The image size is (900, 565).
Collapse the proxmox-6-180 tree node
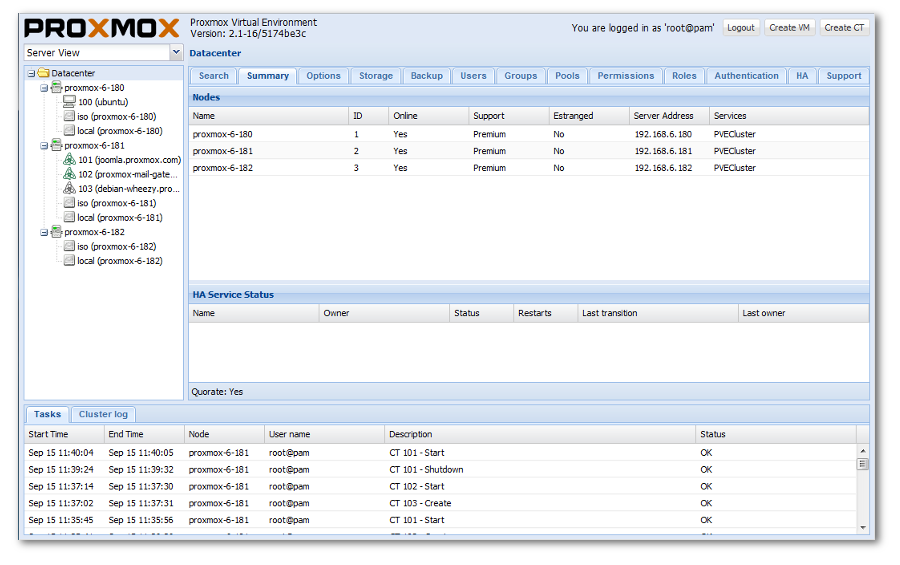[44, 88]
